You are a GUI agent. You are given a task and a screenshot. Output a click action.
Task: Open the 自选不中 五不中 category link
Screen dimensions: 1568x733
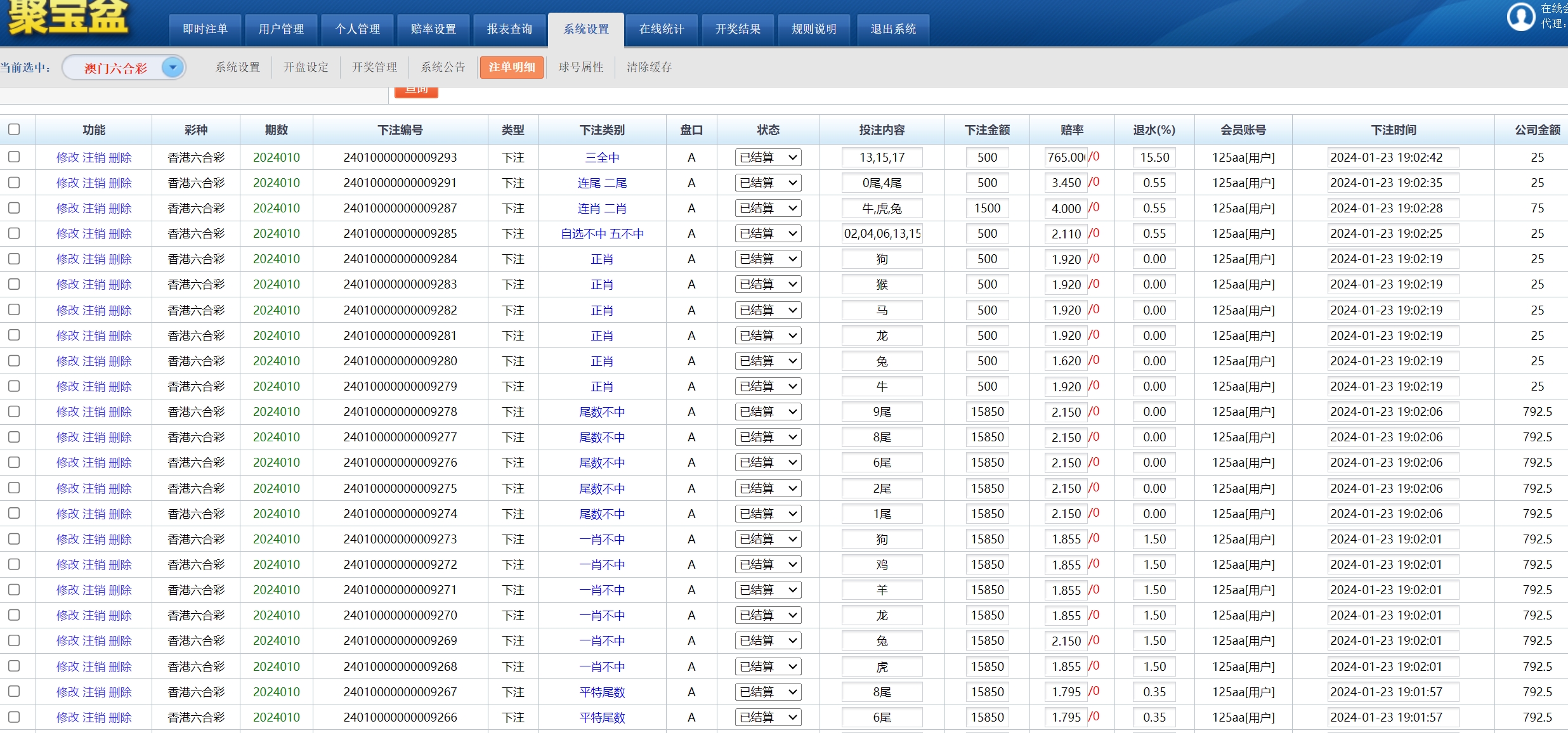(x=602, y=233)
